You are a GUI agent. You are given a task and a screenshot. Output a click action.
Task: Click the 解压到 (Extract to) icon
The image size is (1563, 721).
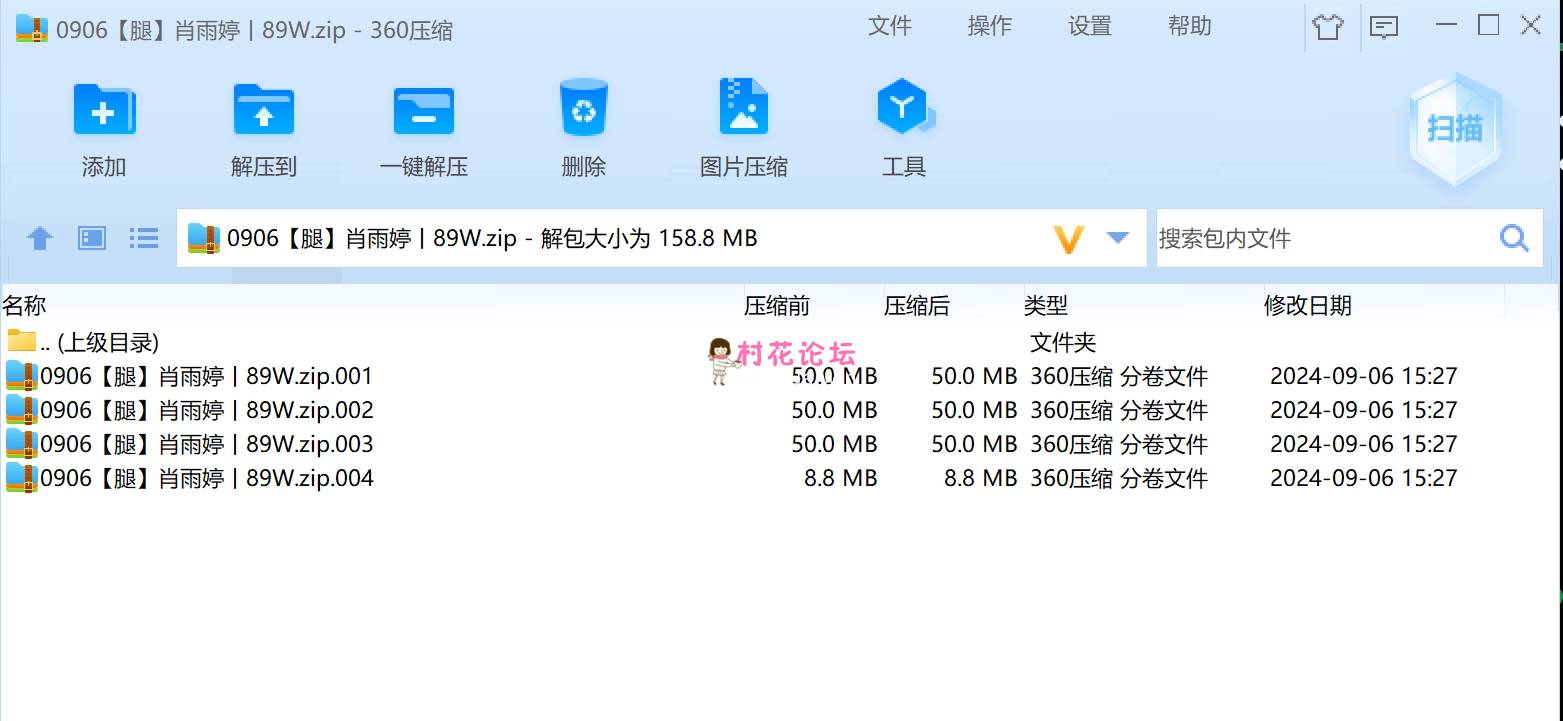click(x=264, y=110)
